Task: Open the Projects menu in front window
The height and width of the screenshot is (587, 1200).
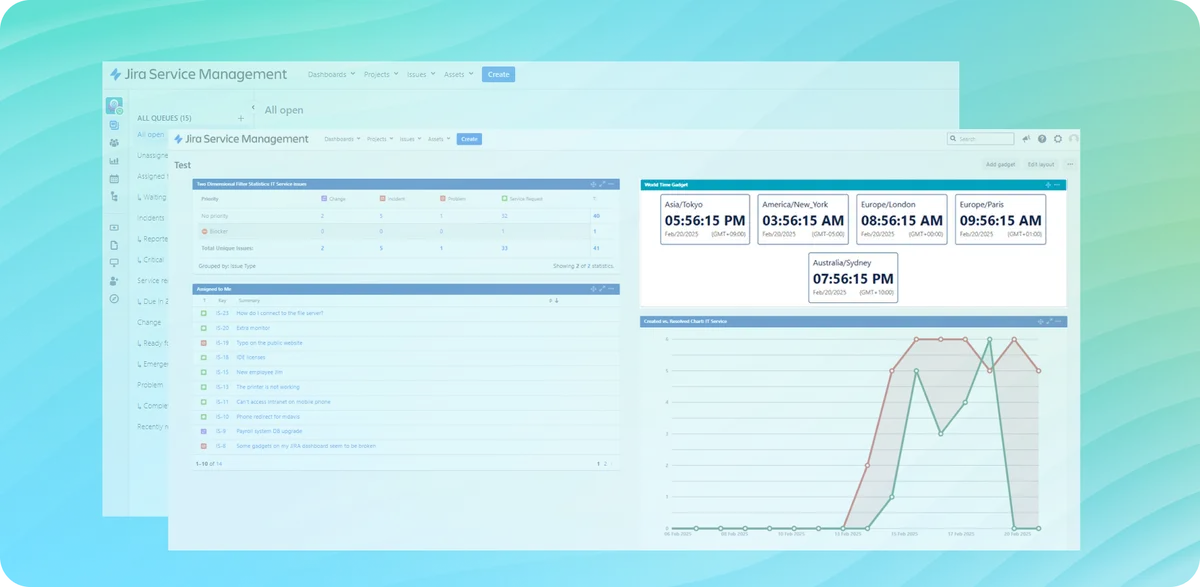Action: point(380,139)
